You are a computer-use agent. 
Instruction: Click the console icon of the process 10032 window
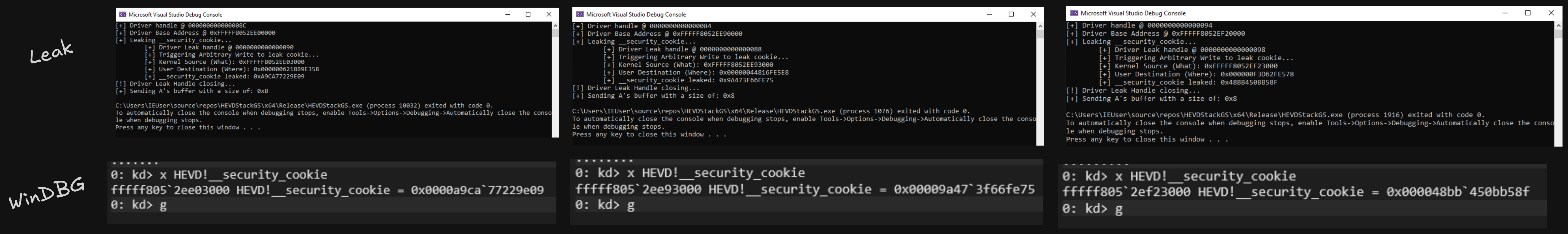[122, 15]
